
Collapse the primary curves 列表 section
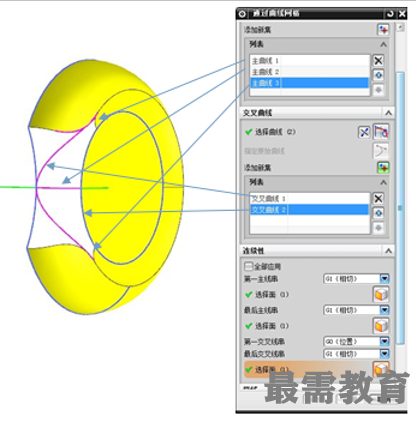(x=384, y=44)
